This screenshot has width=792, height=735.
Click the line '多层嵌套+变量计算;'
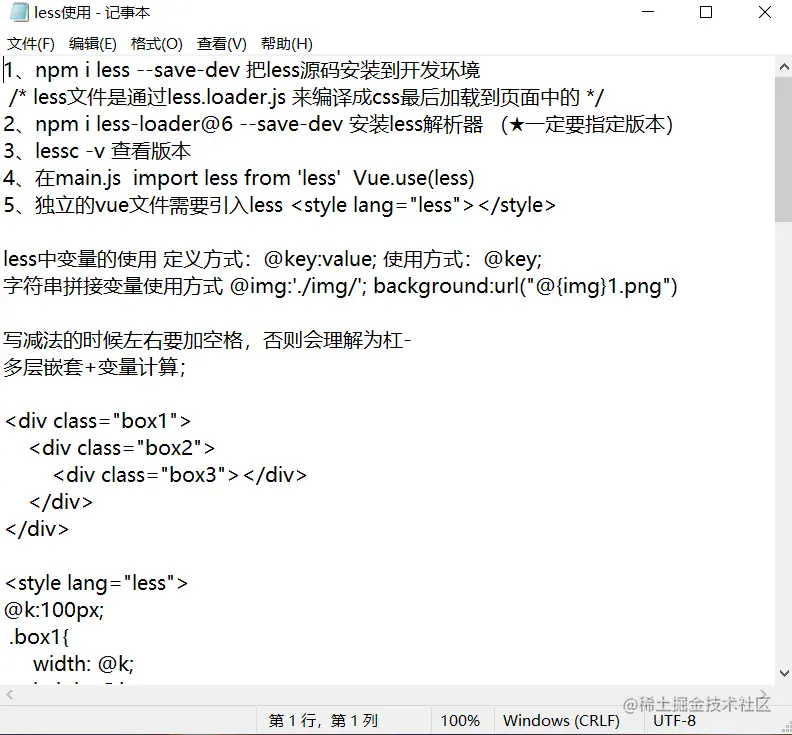pos(94,367)
